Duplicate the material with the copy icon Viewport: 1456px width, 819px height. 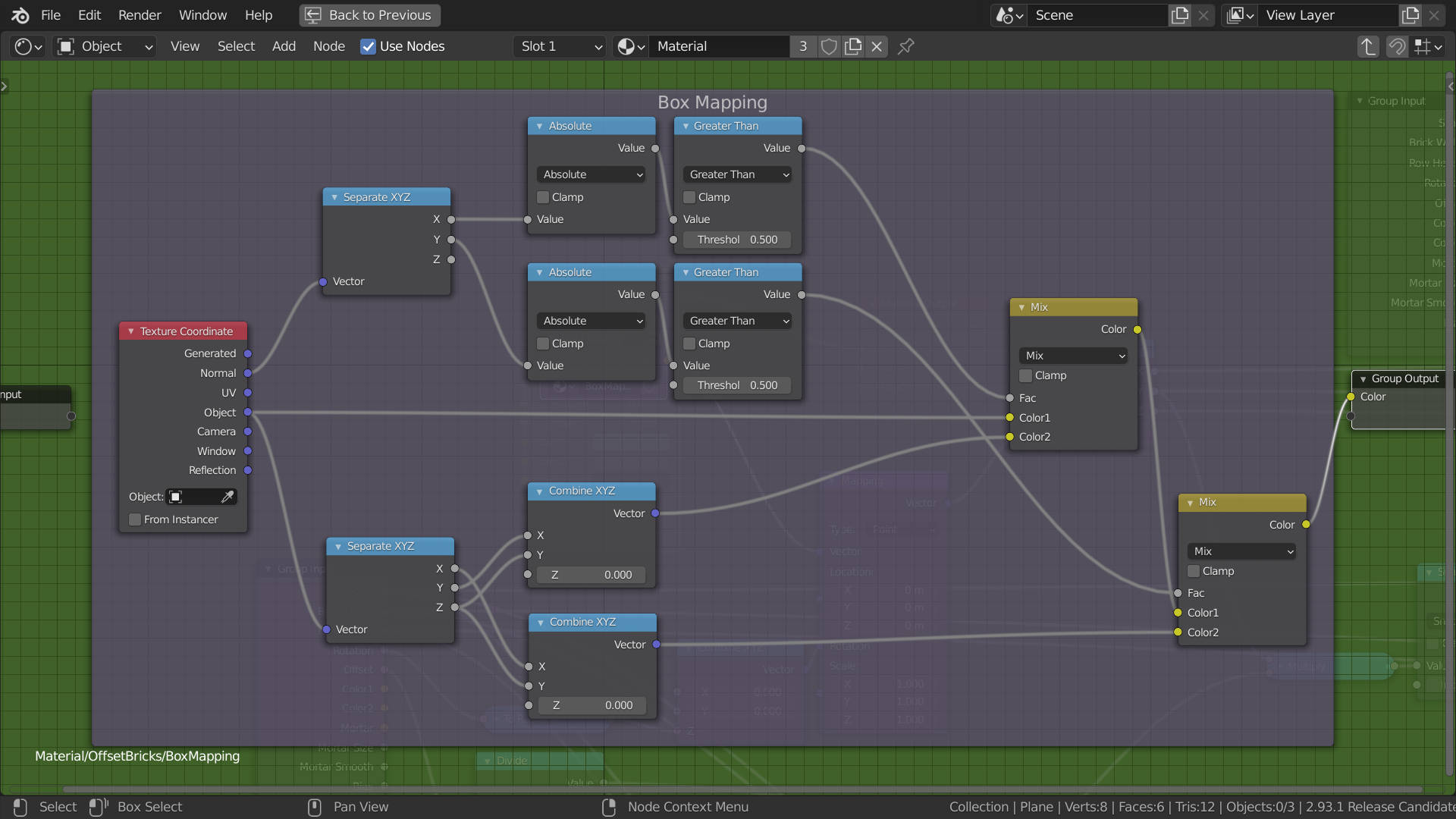853,46
